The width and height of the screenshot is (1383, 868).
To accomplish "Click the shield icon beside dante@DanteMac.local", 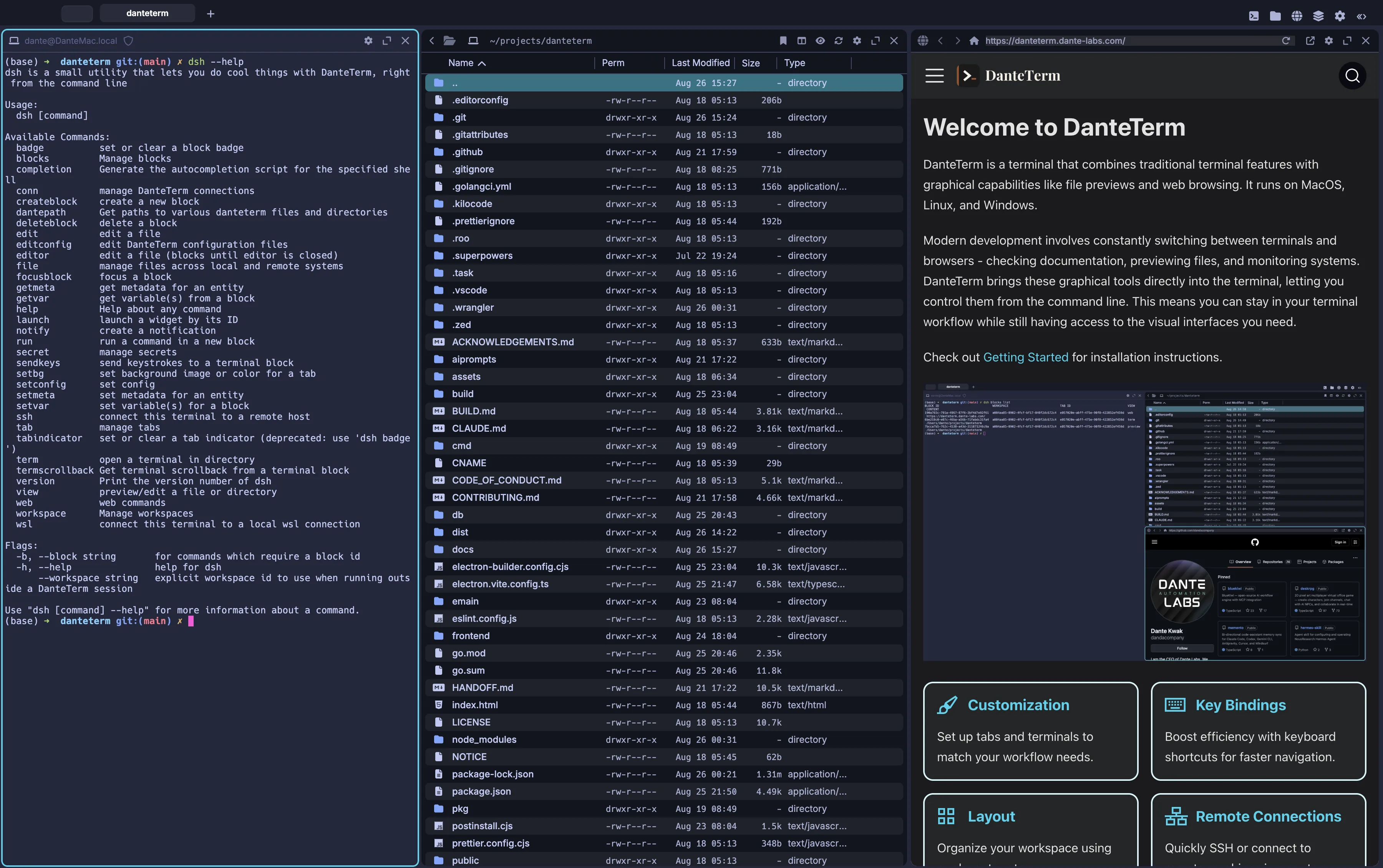I will coord(129,41).
